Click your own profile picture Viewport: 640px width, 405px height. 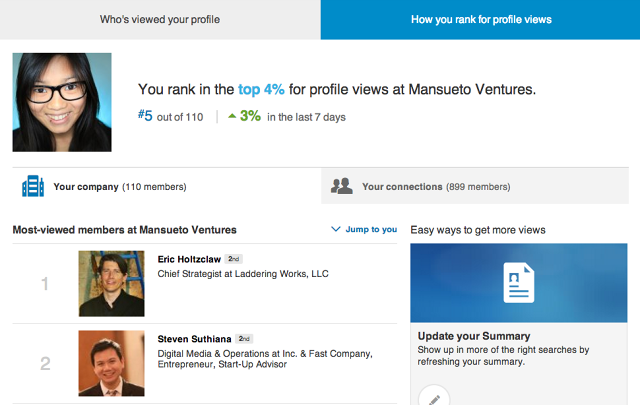[62, 102]
